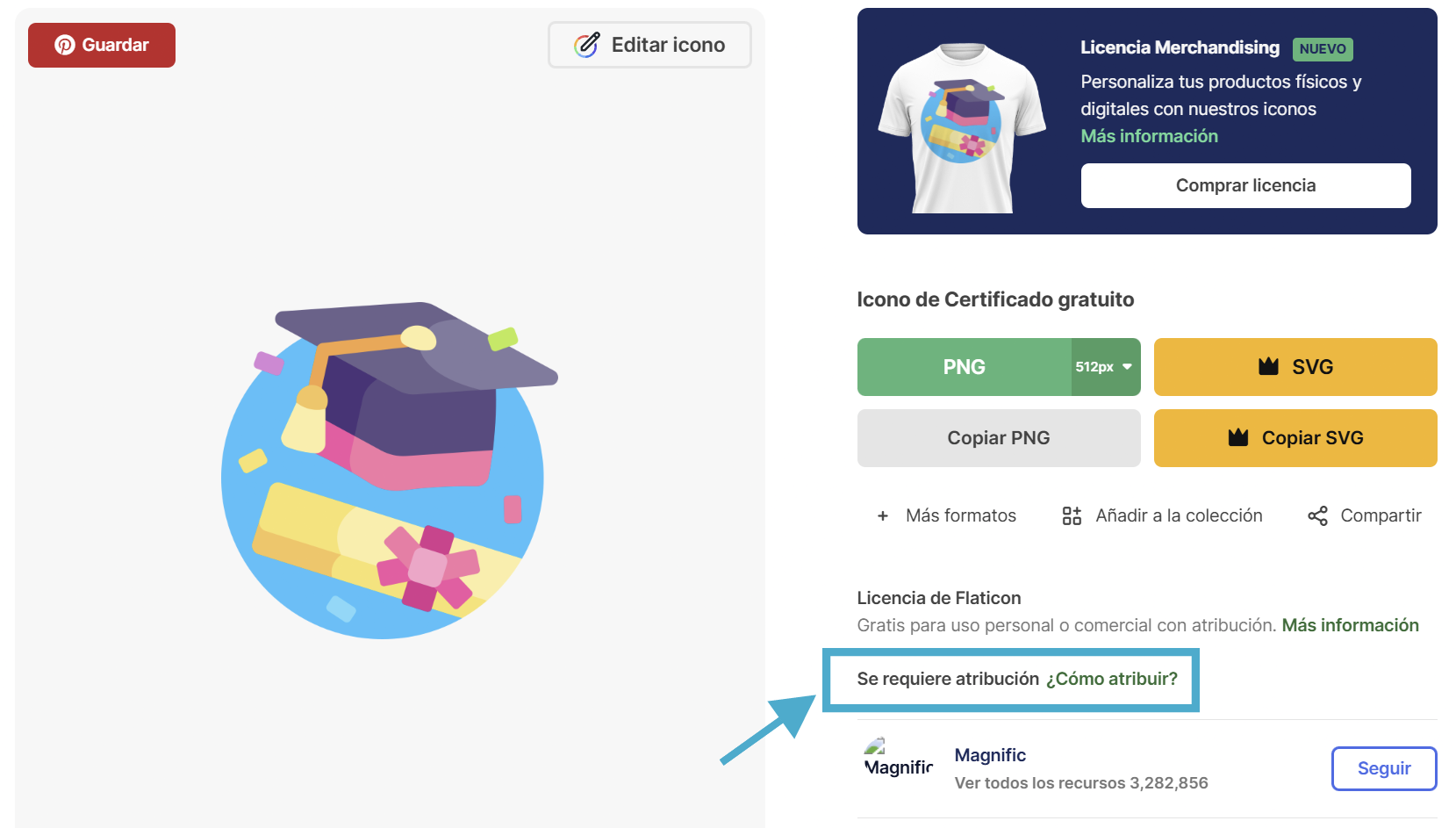Click the T-shirt merchandising preview
Image resolution: width=1456 pixels, height=828 pixels.
(962, 127)
